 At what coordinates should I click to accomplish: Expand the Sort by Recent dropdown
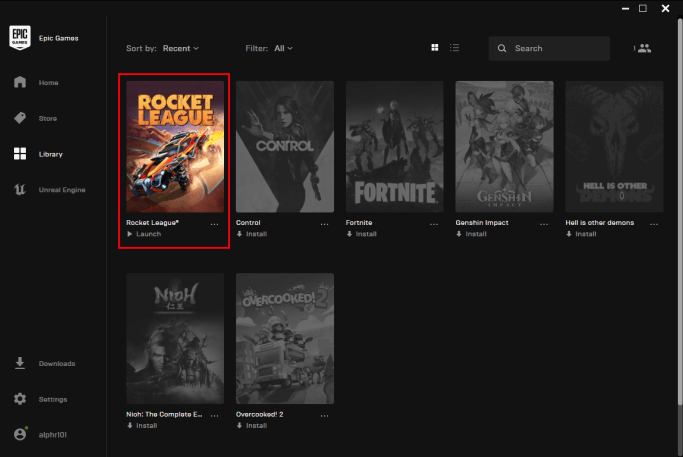click(x=180, y=48)
